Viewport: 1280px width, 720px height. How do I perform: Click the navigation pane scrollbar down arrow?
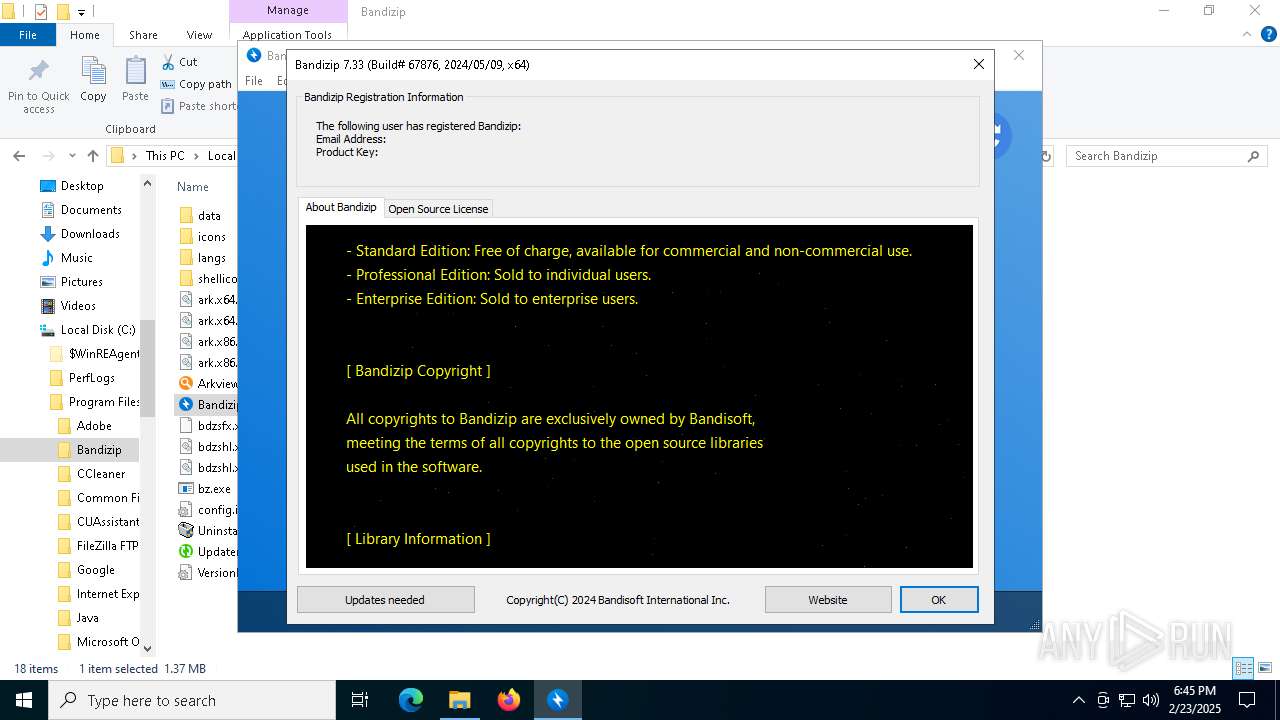[x=147, y=649]
